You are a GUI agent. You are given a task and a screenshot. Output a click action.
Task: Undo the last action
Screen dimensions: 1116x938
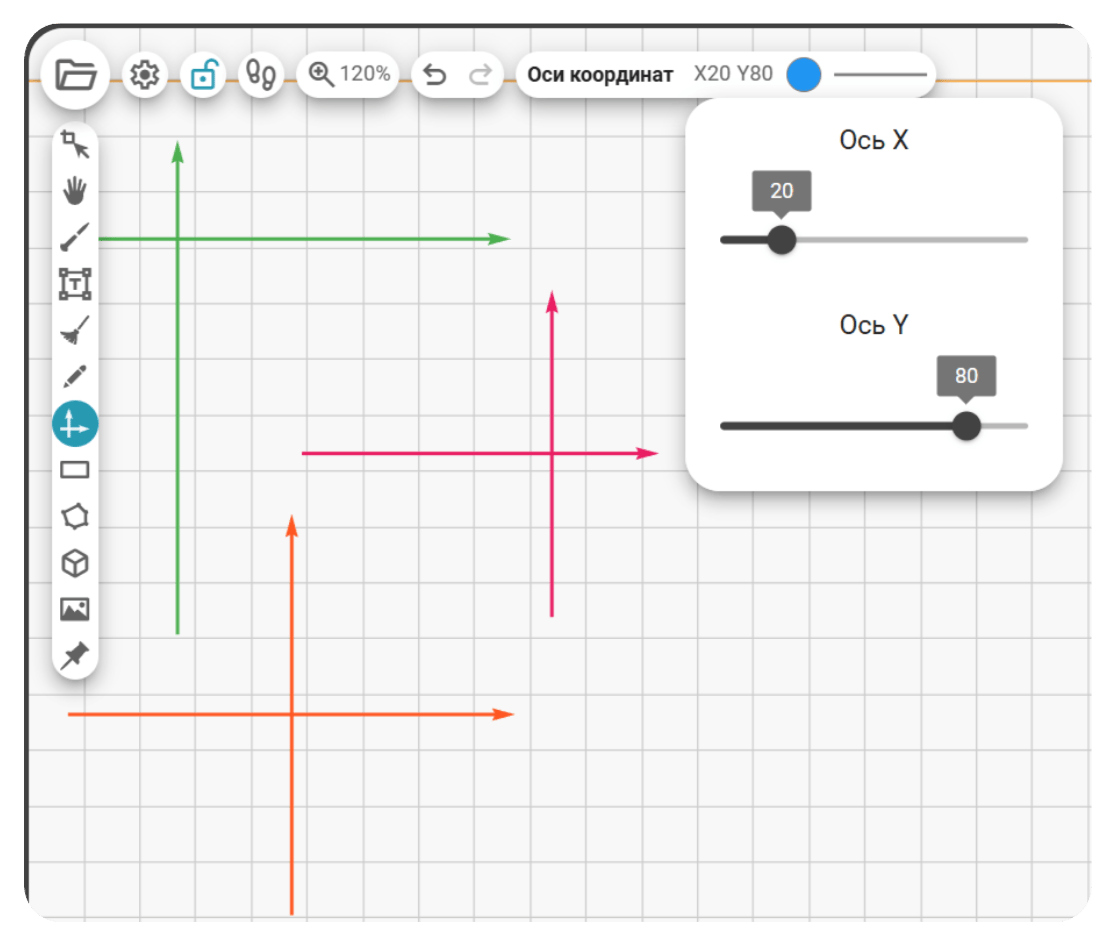click(435, 74)
